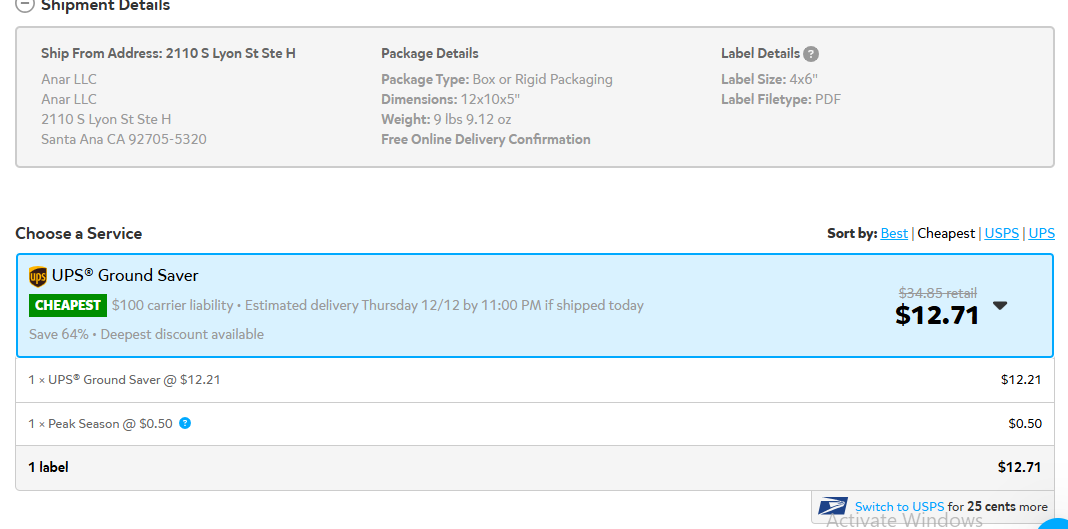Switch to USPS for 25 cents more
1068x529 pixels.
[899, 507]
